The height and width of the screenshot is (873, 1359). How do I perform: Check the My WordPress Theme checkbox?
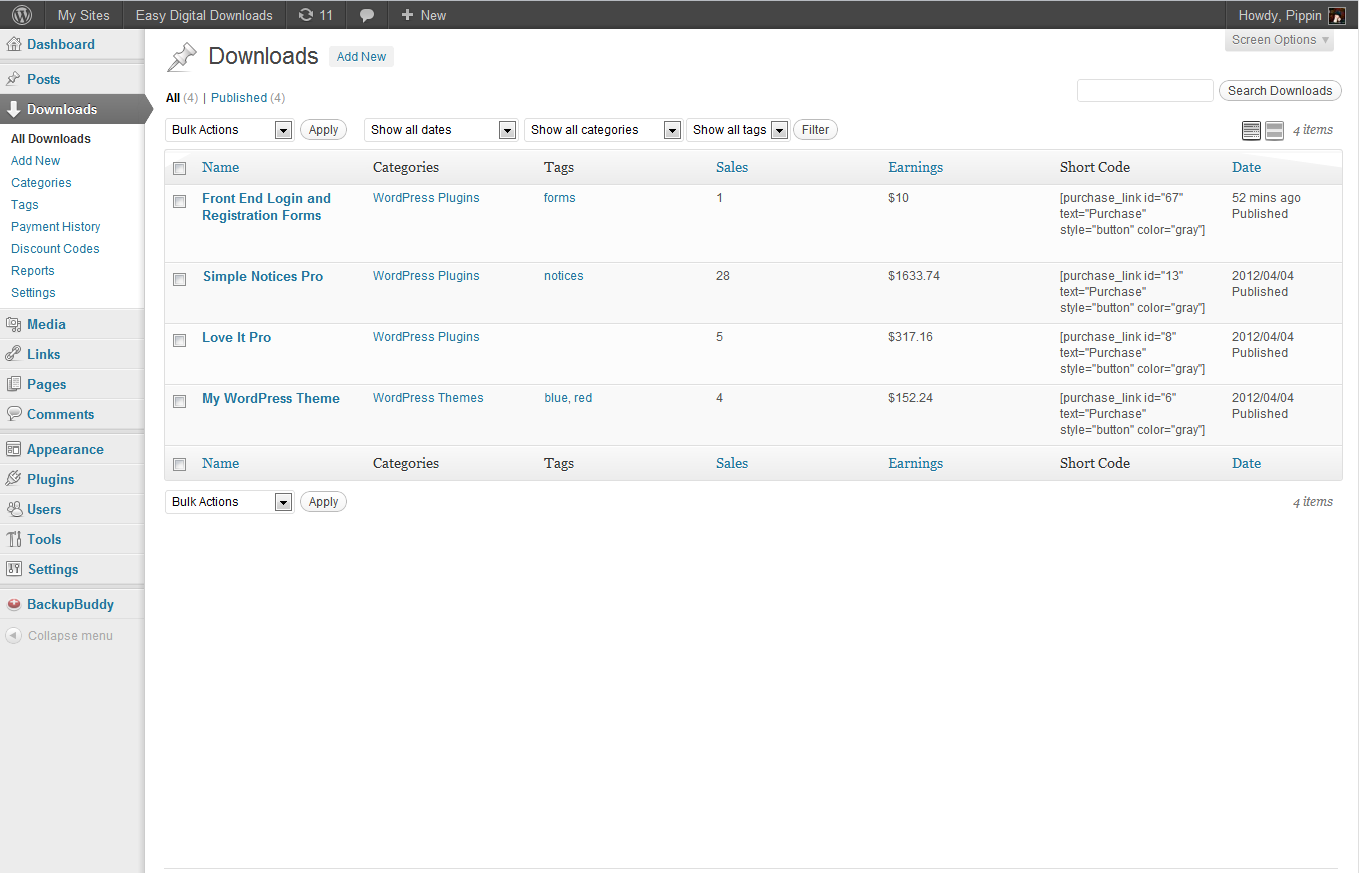click(x=179, y=401)
